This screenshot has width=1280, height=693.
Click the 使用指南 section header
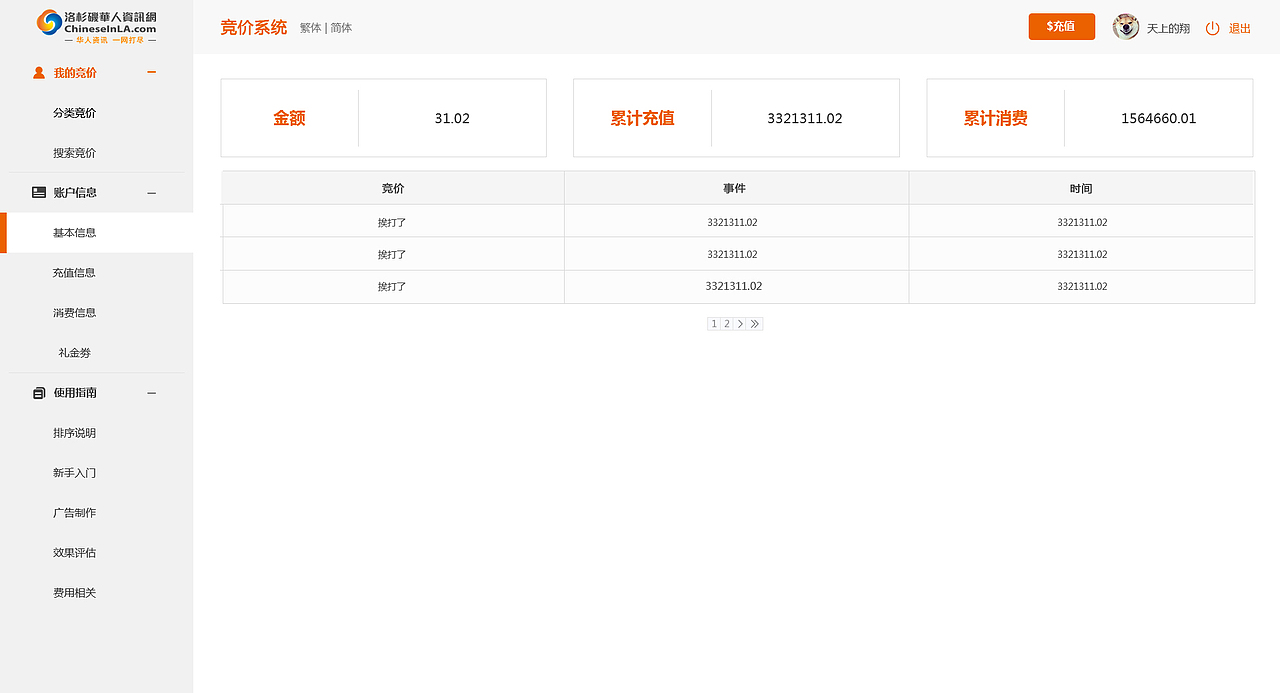click(x=75, y=393)
